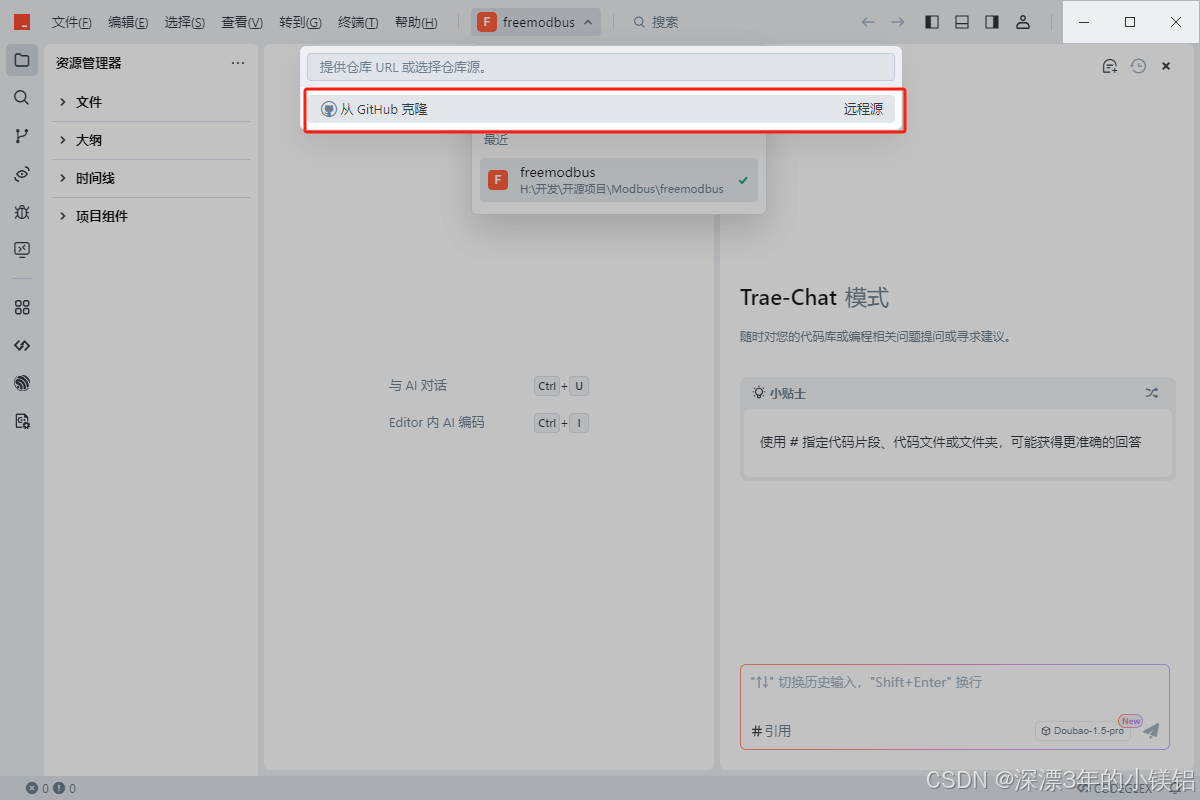Screen dimensions: 1200x800
Task: Click the #引用 reference button
Action: tap(771, 731)
